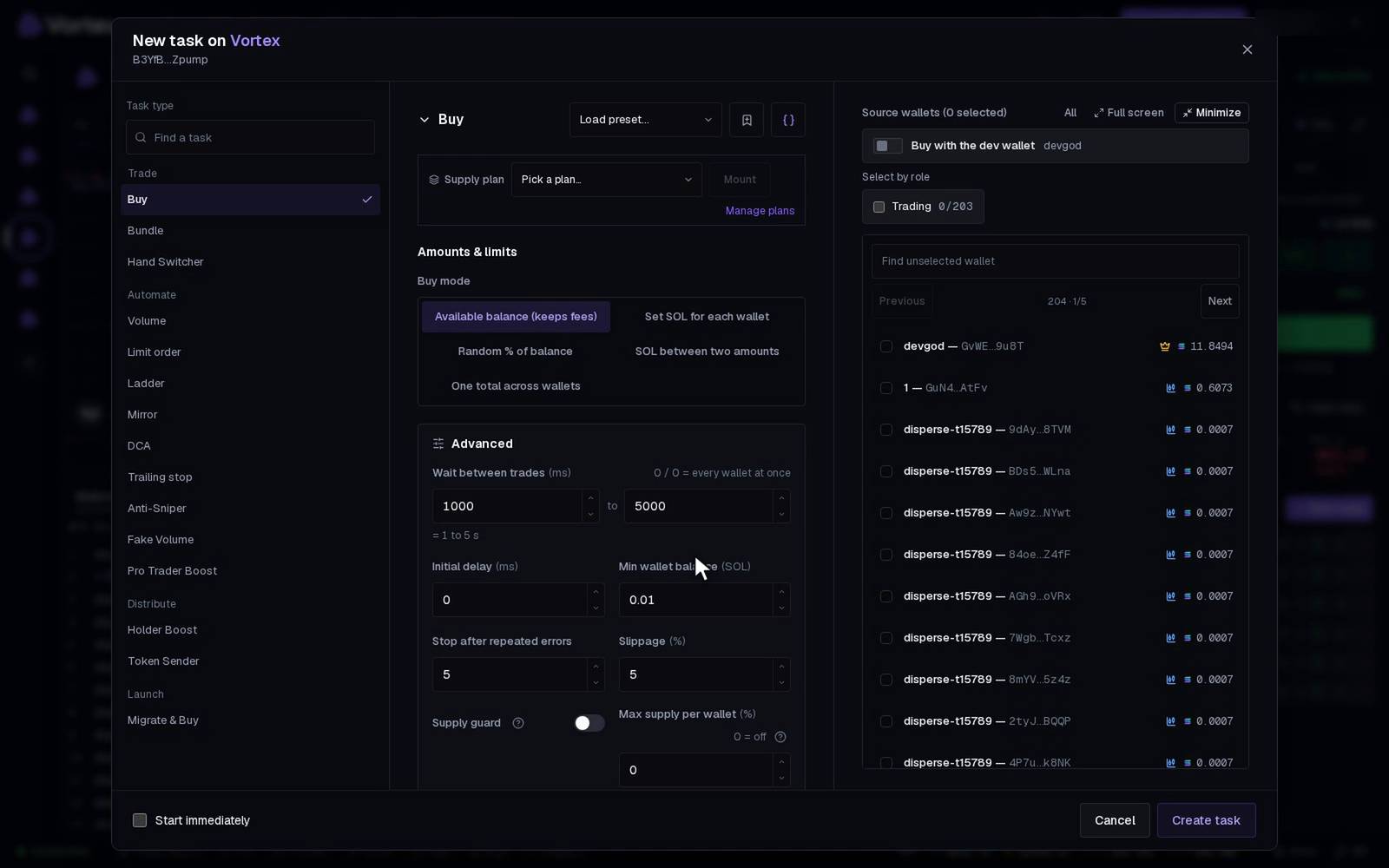Select Random % of balance mode
This screenshot has height=868, width=1389.
click(516, 352)
